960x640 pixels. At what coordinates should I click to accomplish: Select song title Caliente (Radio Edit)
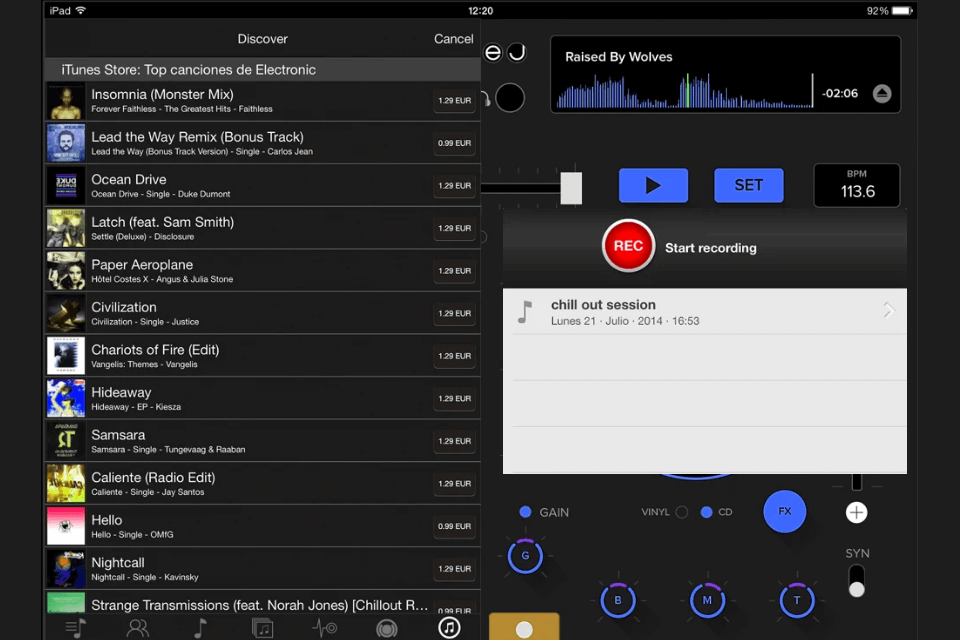pyautogui.click(x=153, y=478)
